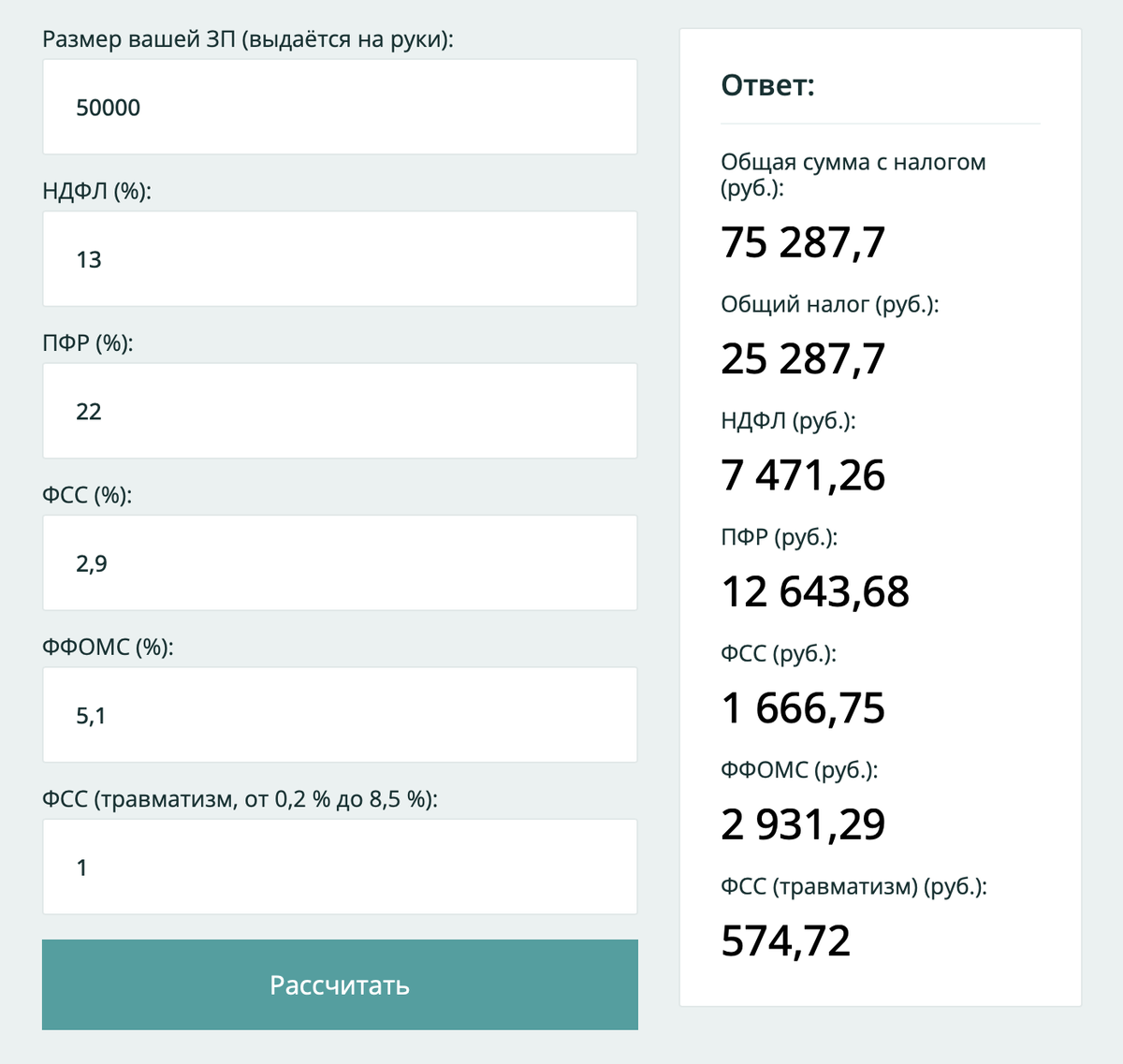
Task: Click the ПФР percent field showing 22
Action: point(340,411)
